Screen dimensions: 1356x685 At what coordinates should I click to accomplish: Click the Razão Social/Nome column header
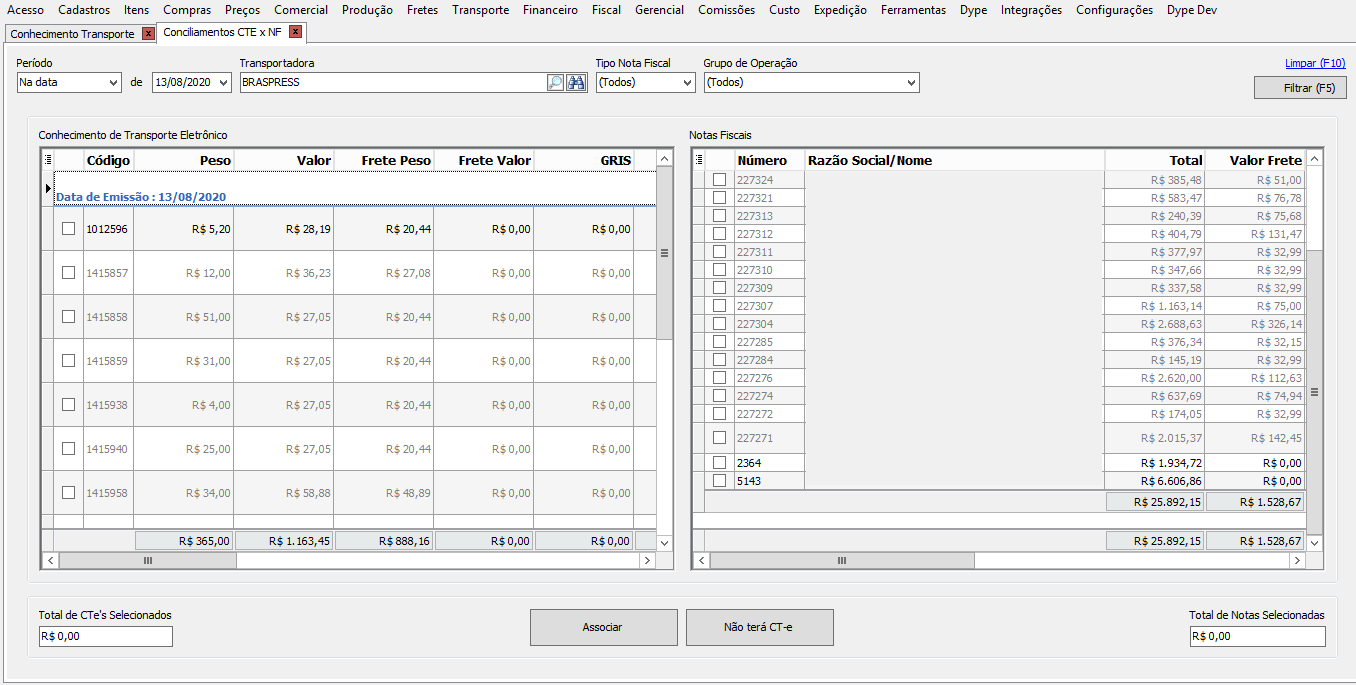click(x=955, y=160)
